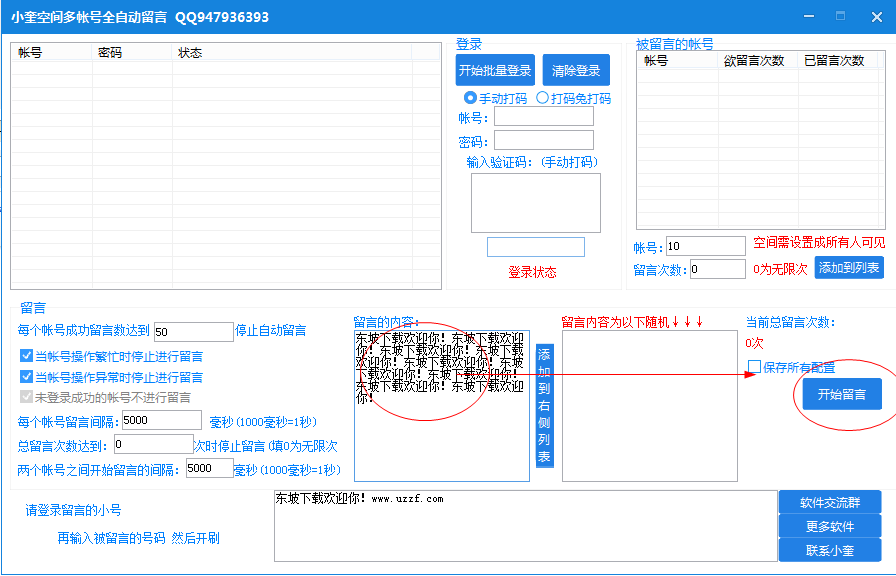Click the maximize window icon
The height and width of the screenshot is (576, 896).
coord(840,16)
